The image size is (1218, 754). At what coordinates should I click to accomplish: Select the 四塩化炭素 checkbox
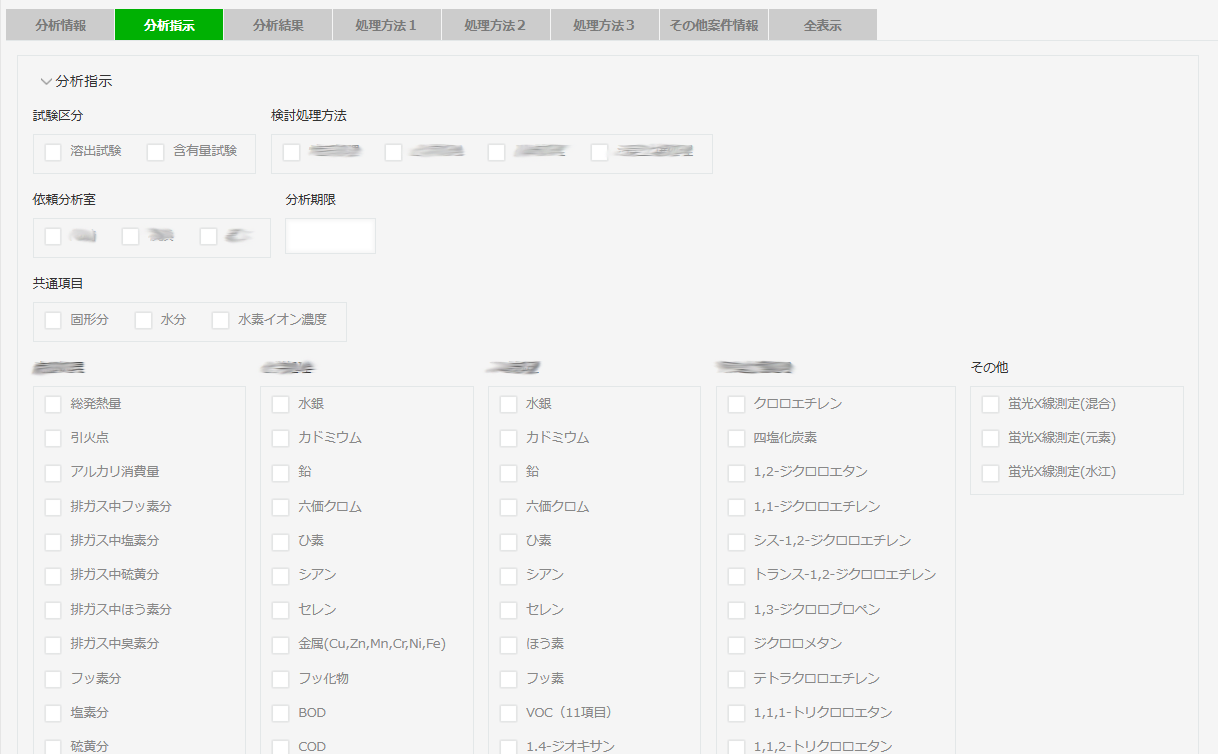(x=736, y=438)
